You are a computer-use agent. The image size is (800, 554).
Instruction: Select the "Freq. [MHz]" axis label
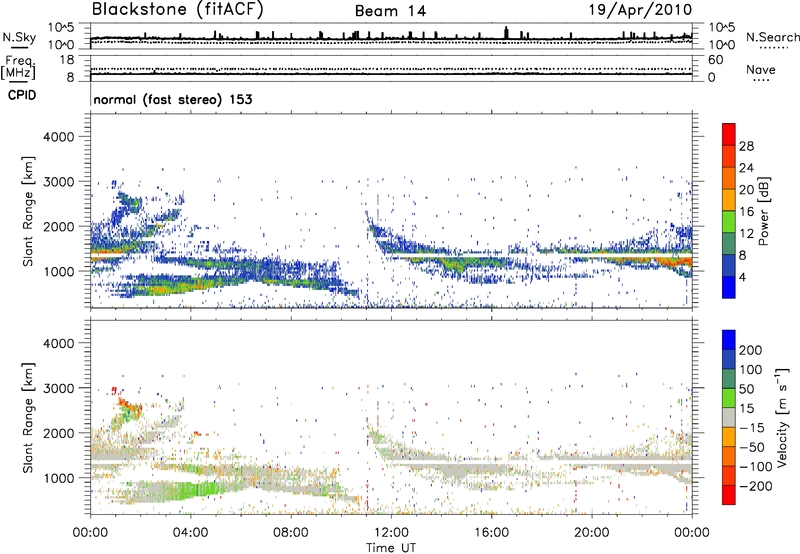[x=18, y=67]
